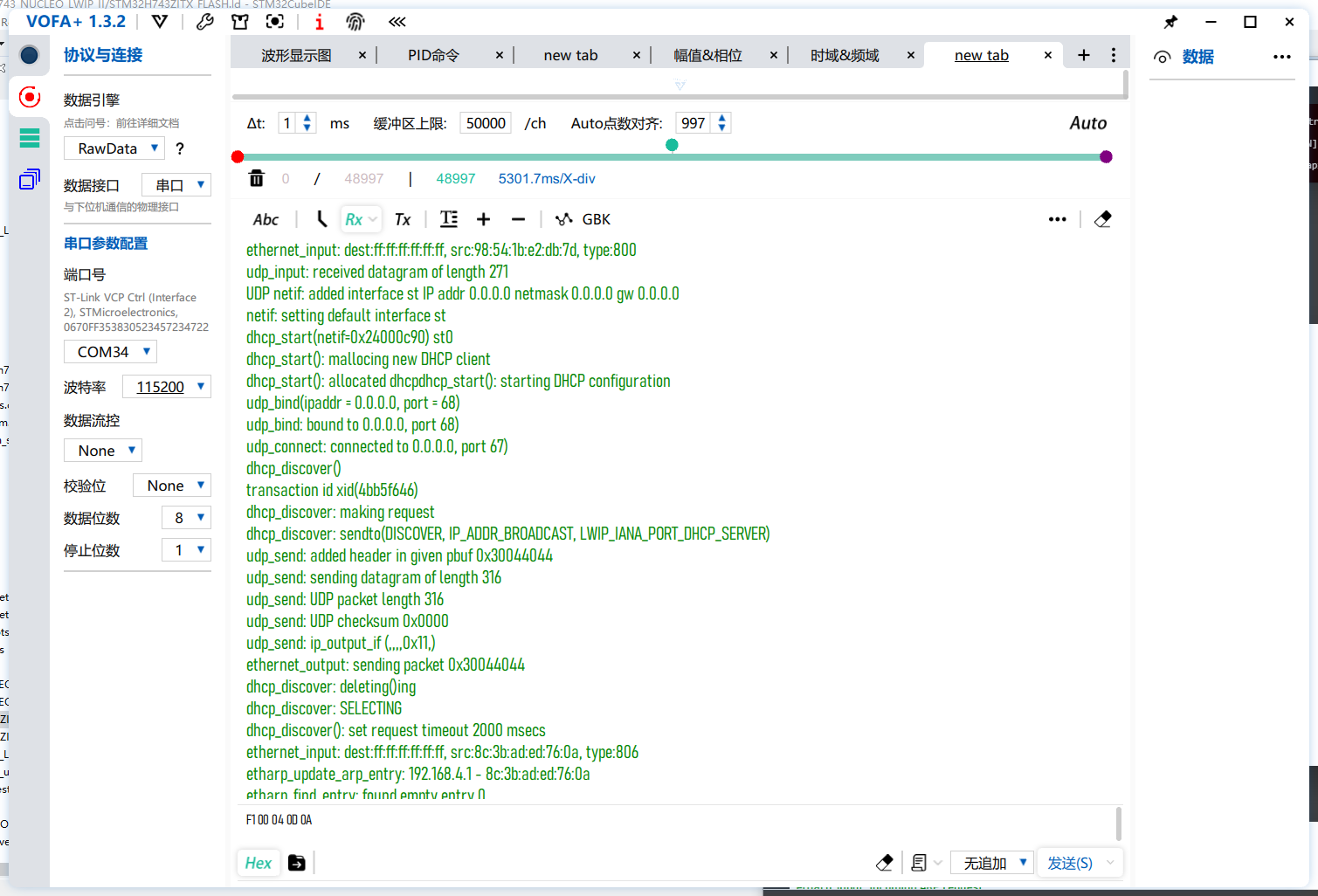1318x896 pixels.
Task: Open the COM34 port dropdown
Action: point(109,351)
